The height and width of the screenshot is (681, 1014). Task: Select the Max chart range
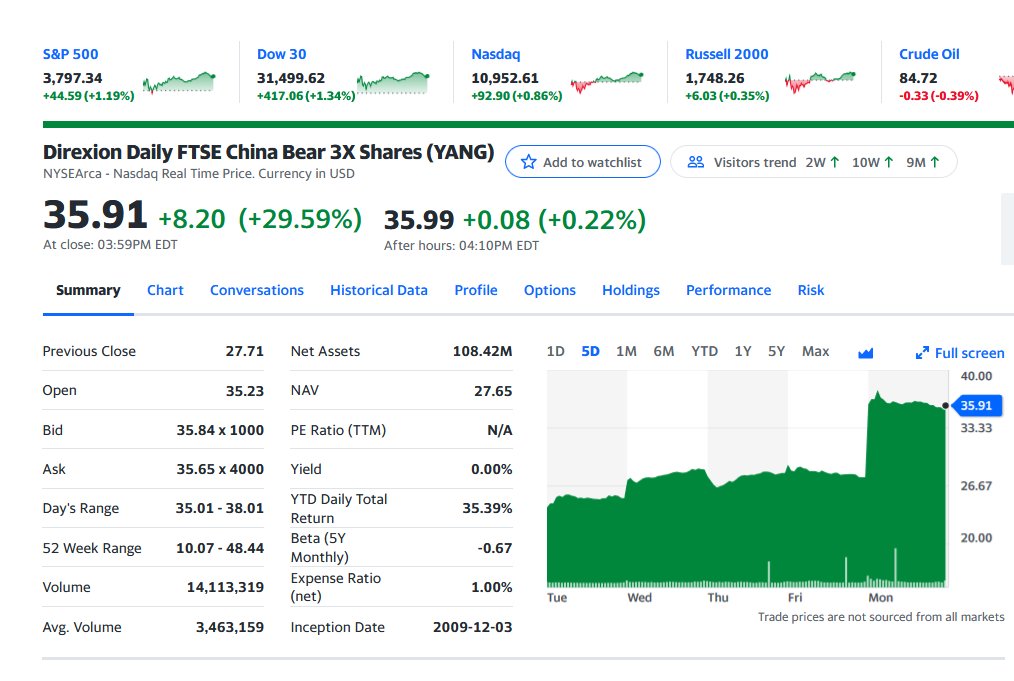pos(815,351)
